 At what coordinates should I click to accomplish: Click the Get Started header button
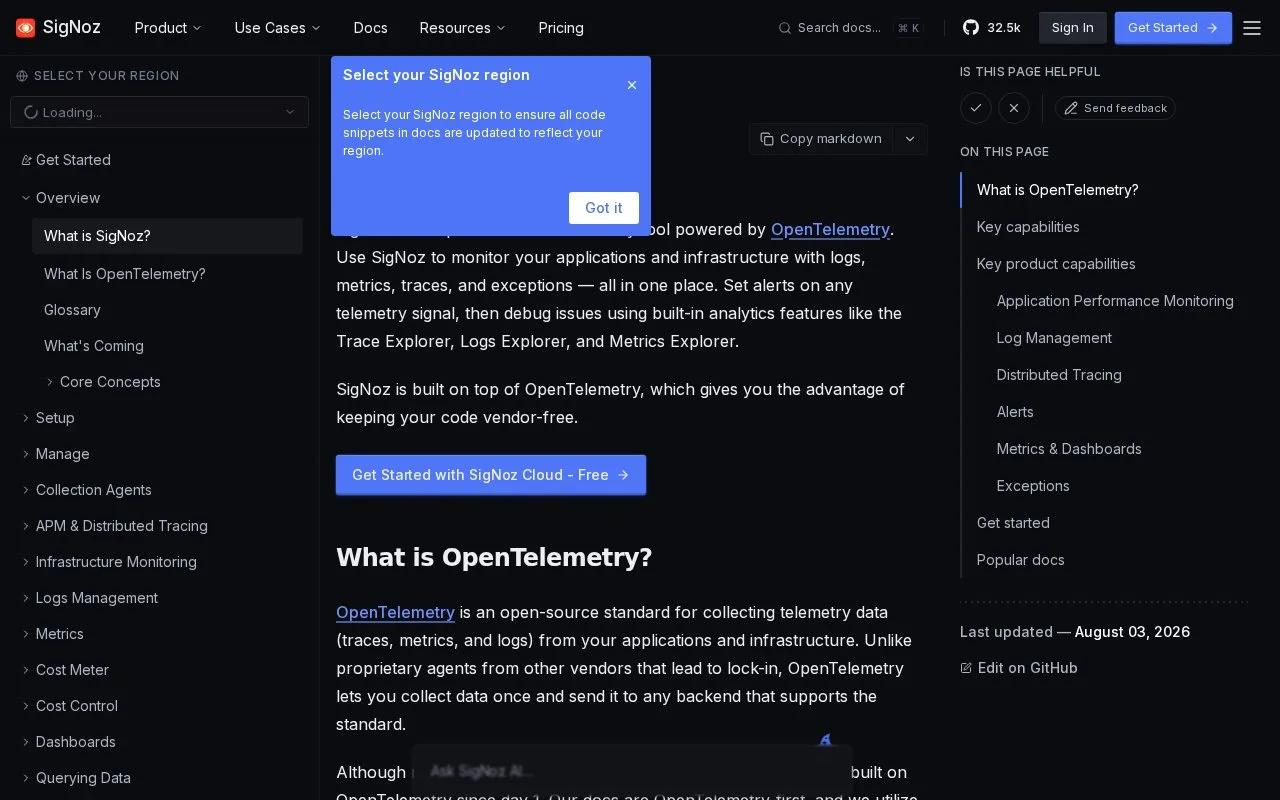pyautogui.click(x=1173, y=28)
